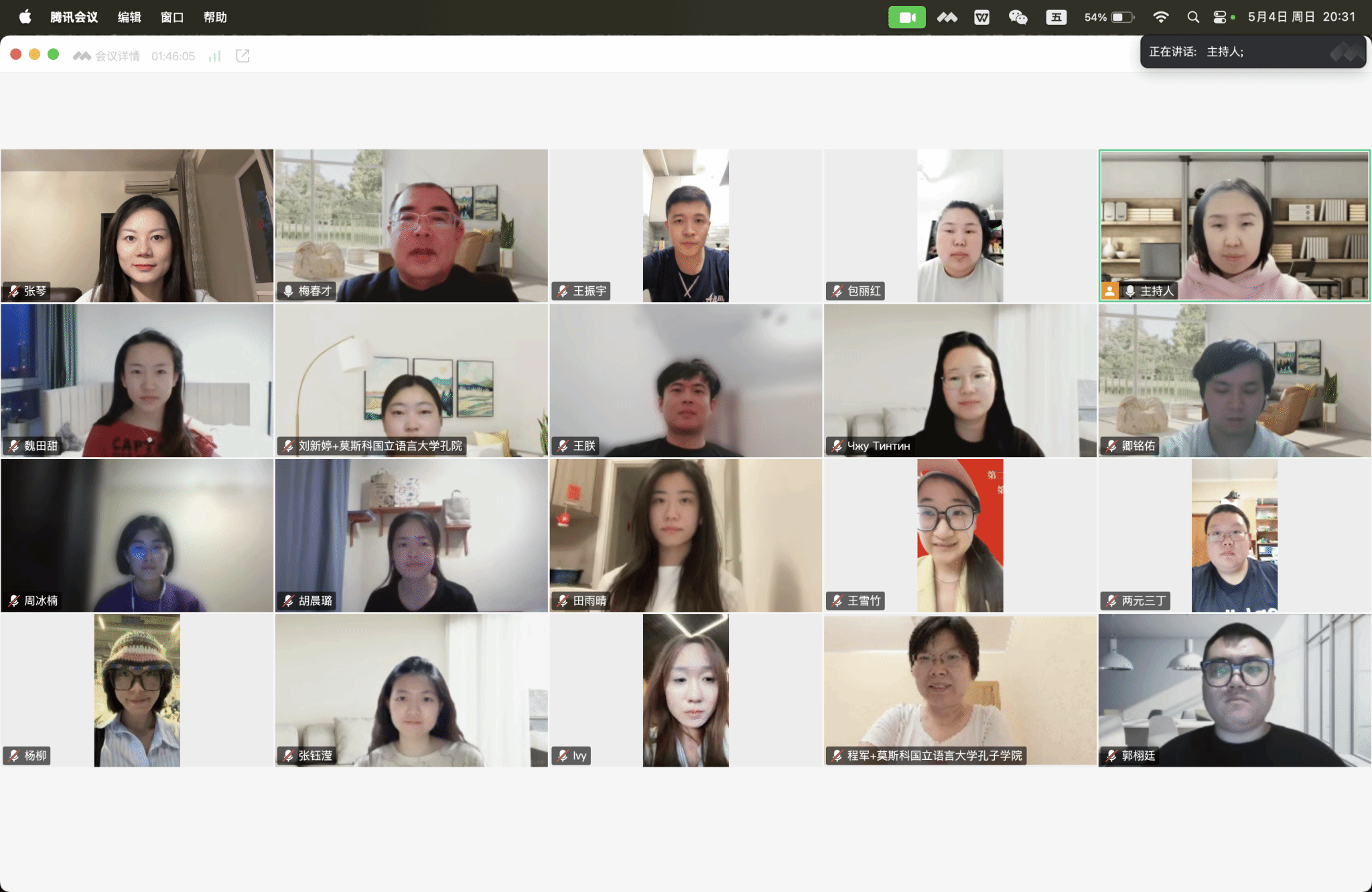Screen dimensions: 1372x892
Task: Click the WPS icon in menu bar
Action: pos(981,17)
